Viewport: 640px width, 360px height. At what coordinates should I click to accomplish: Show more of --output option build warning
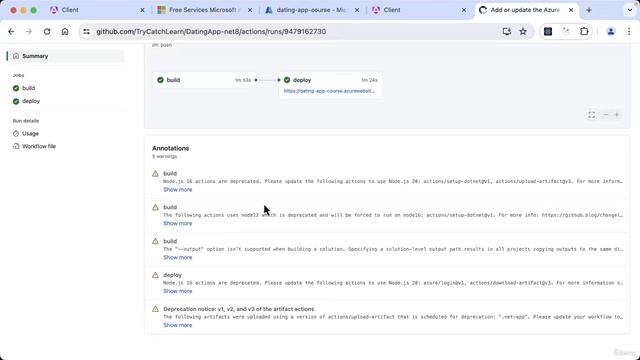click(x=178, y=258)
